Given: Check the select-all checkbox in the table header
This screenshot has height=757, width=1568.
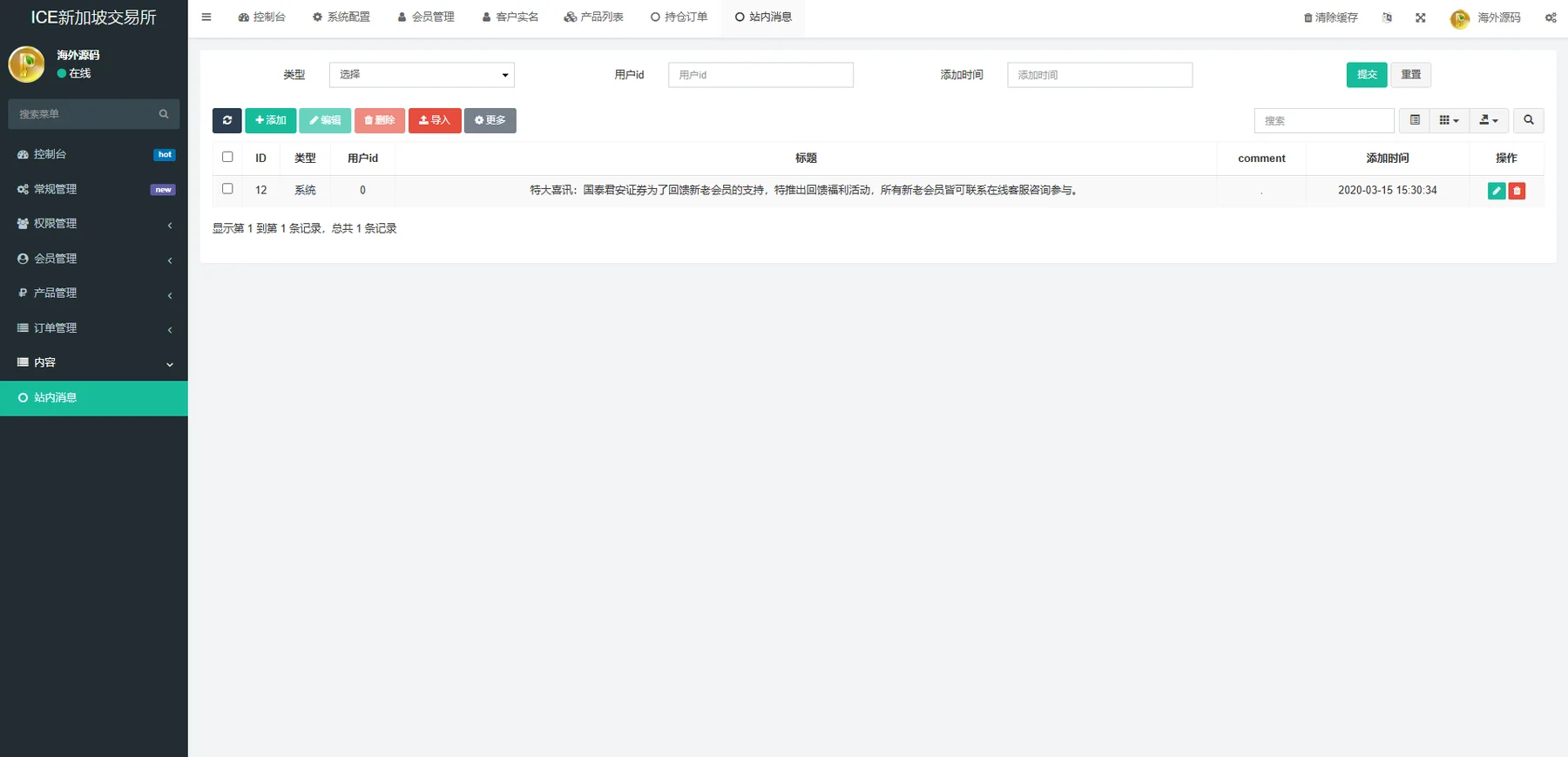Looking at the screenshot, I should tap(227, 157).
